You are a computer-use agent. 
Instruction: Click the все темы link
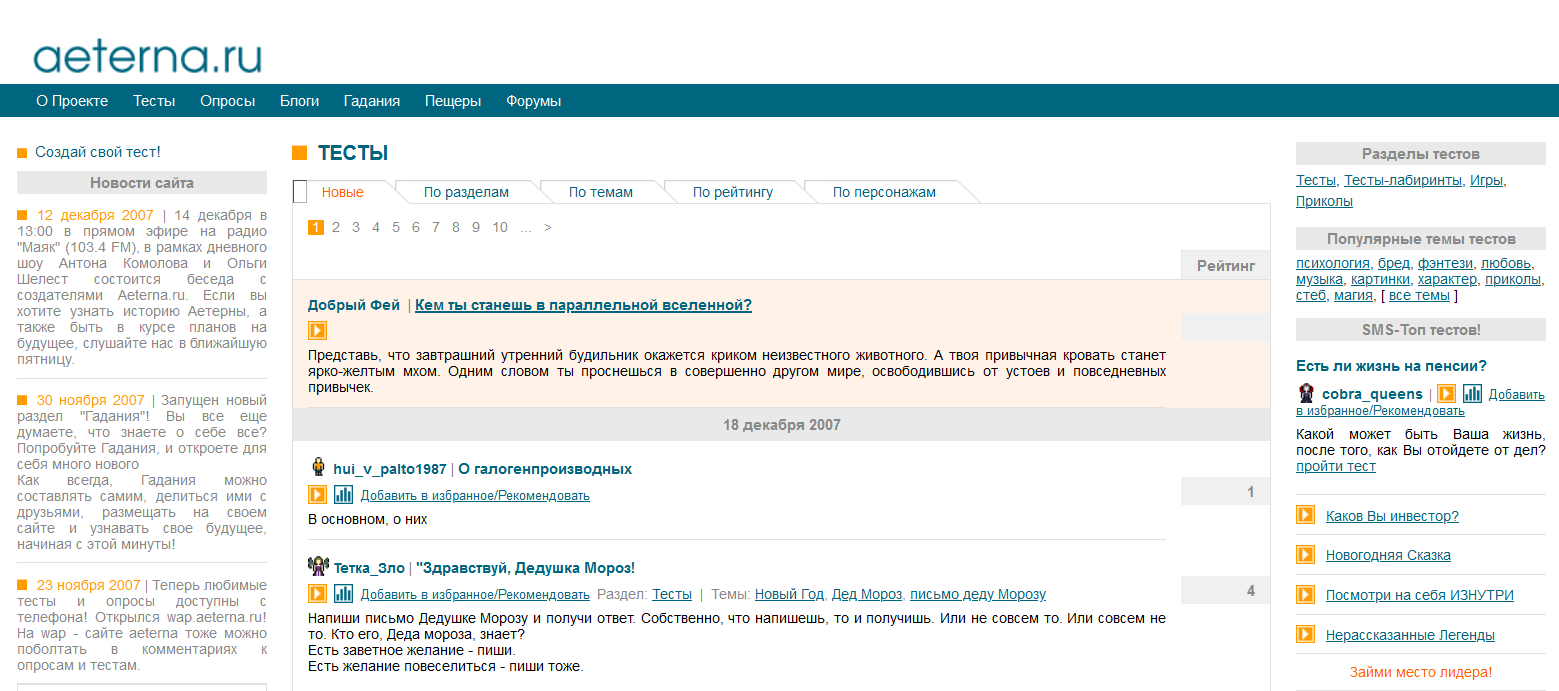[x=1418, y=295]
